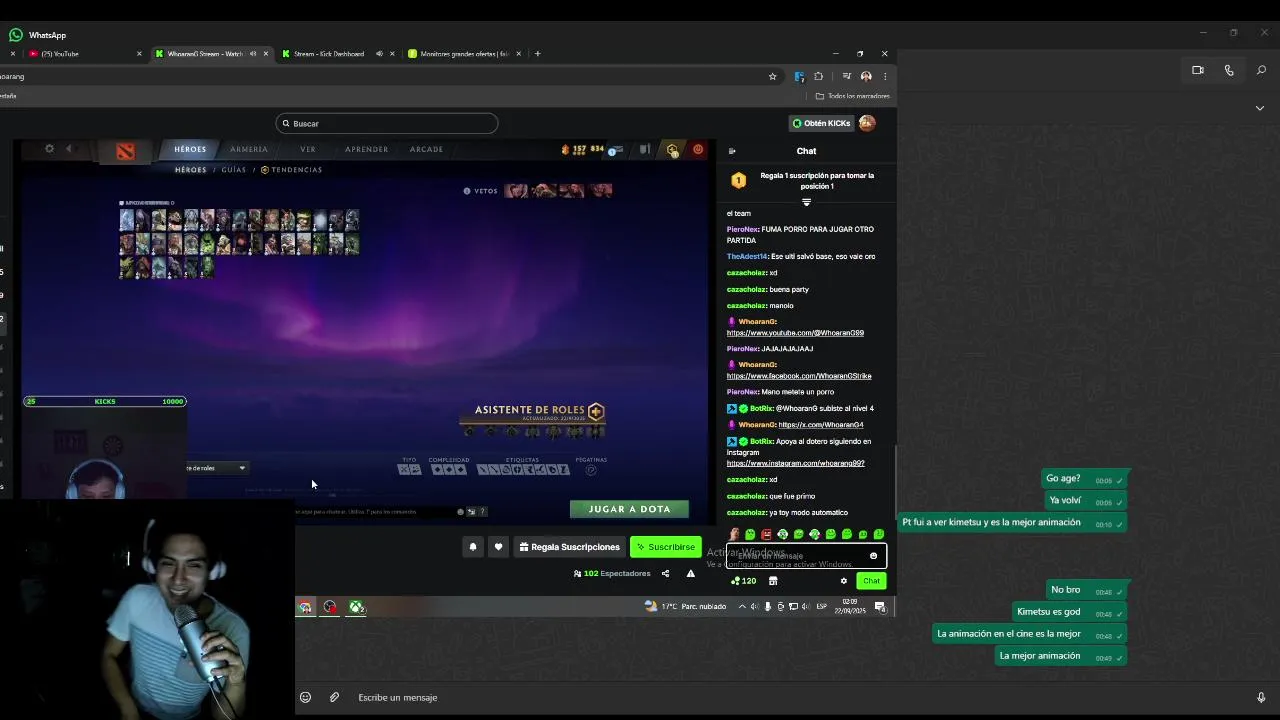The image size is (1280, 720).
Task: Open recorded taskbar weather widget
Action: click(685, 607)
